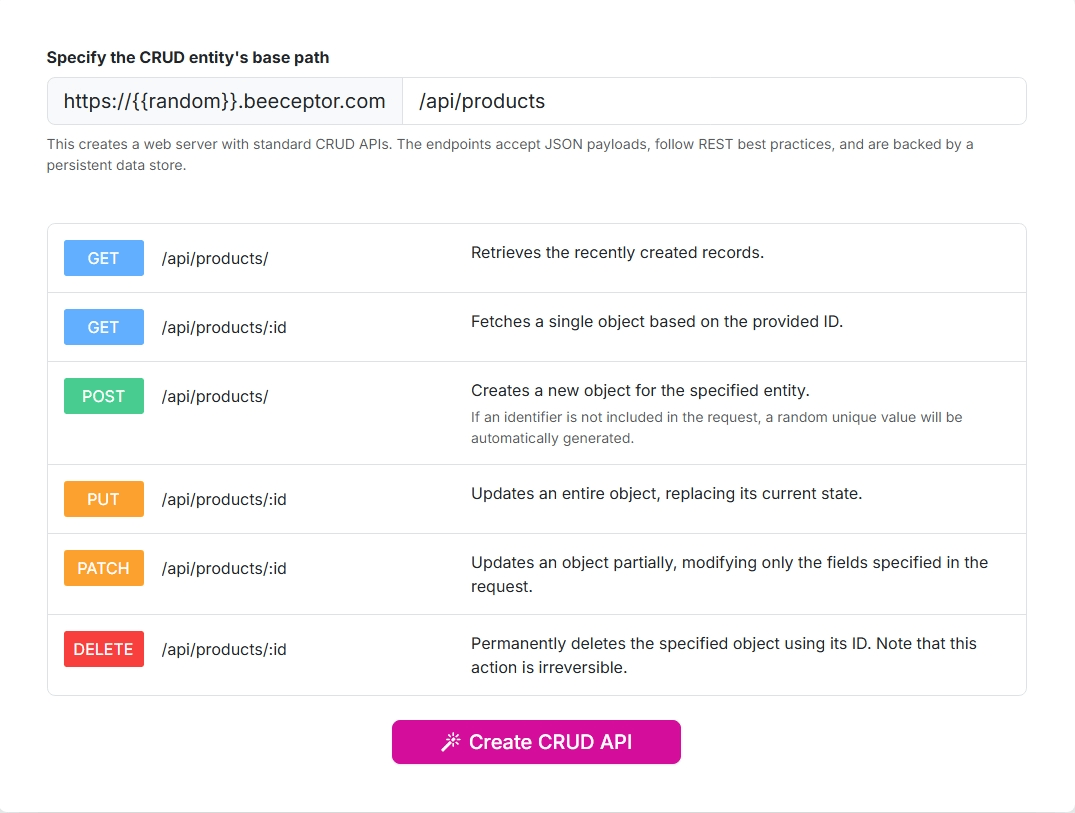
Task: Click the blue GET badge for listing records
Action: tap(103, 258)
